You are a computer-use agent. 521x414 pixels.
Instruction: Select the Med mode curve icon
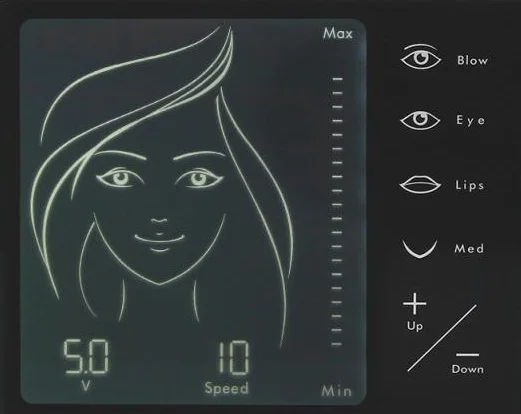[x=420, y=248]
